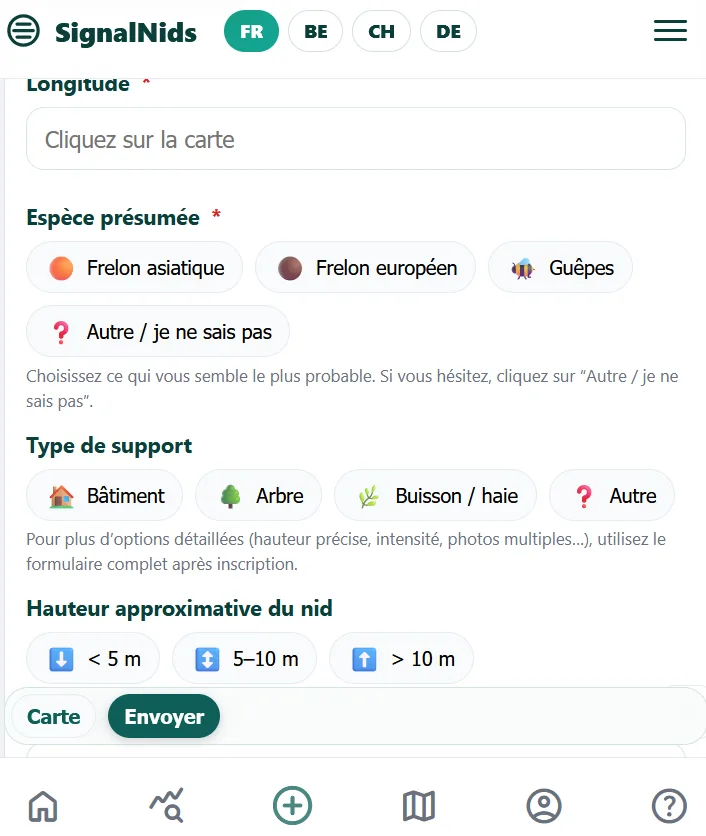The image size is (706, 836).
Task: Open help via the question mark icon
Action: point(668,805)
